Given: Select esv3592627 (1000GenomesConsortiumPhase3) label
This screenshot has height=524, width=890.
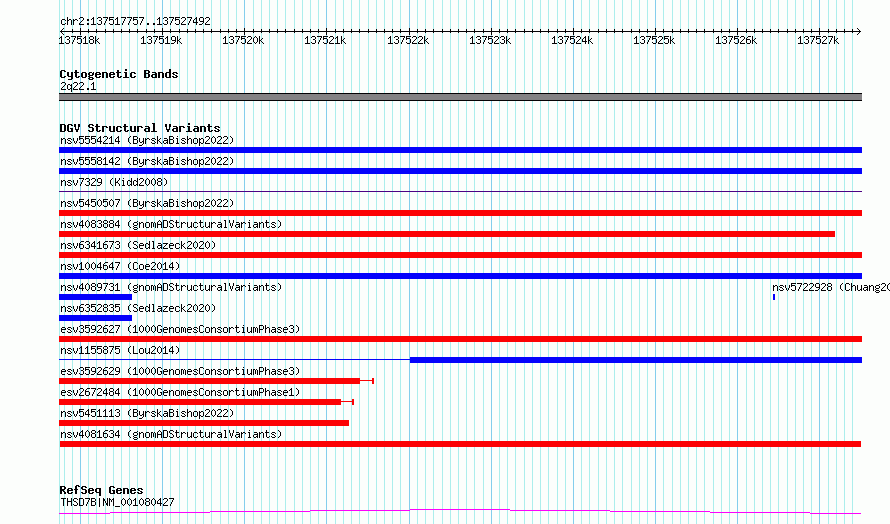Looking at the screenshot, I should (180, 329).
